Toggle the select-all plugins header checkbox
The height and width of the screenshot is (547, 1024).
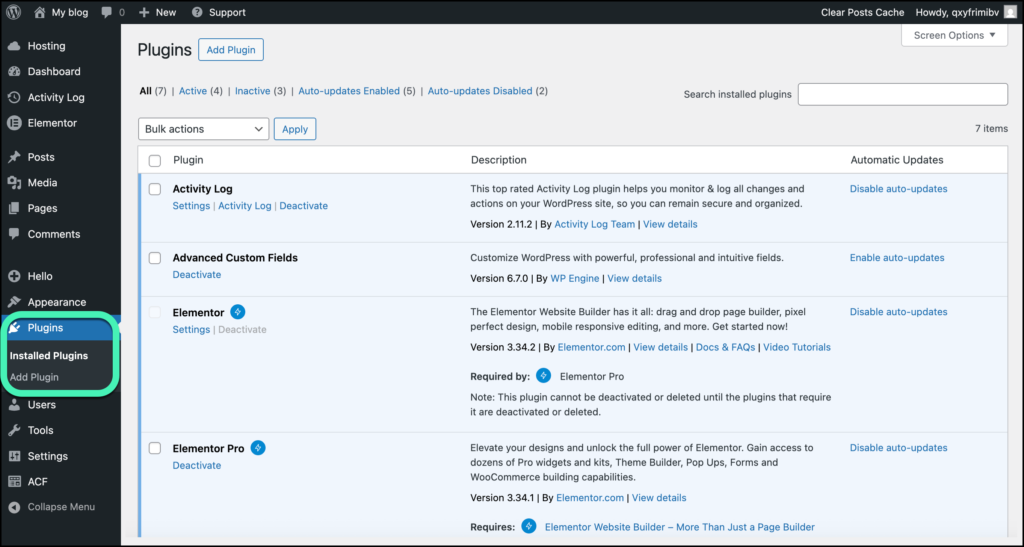(x=155, y=160)
